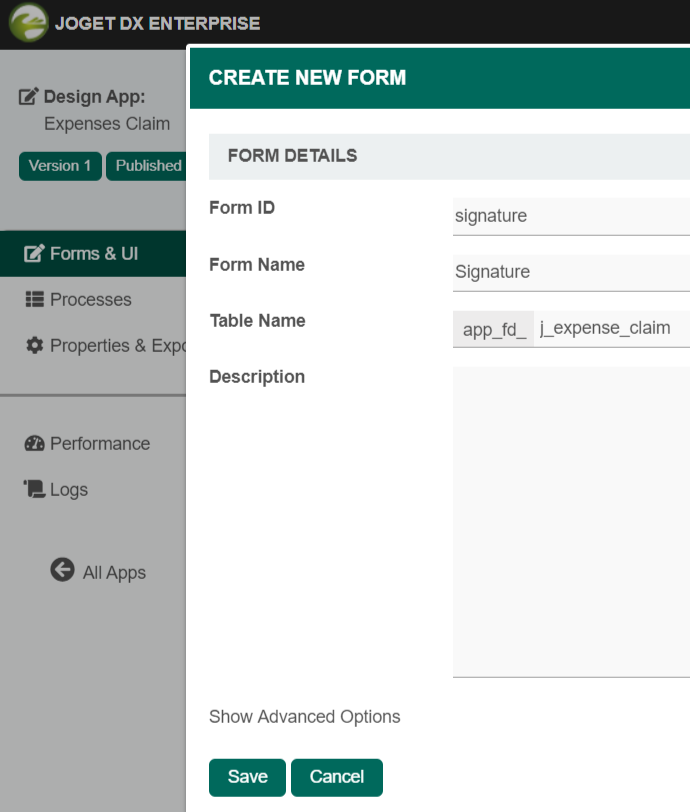The height and width of the screenshot is (812, 690).
Task: Click the Joget logo icon
Action: click(x=28, y=23)
